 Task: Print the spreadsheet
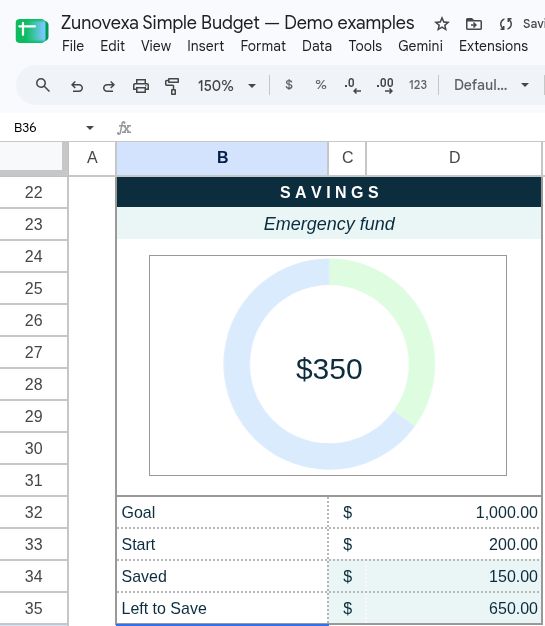(141, 86)
